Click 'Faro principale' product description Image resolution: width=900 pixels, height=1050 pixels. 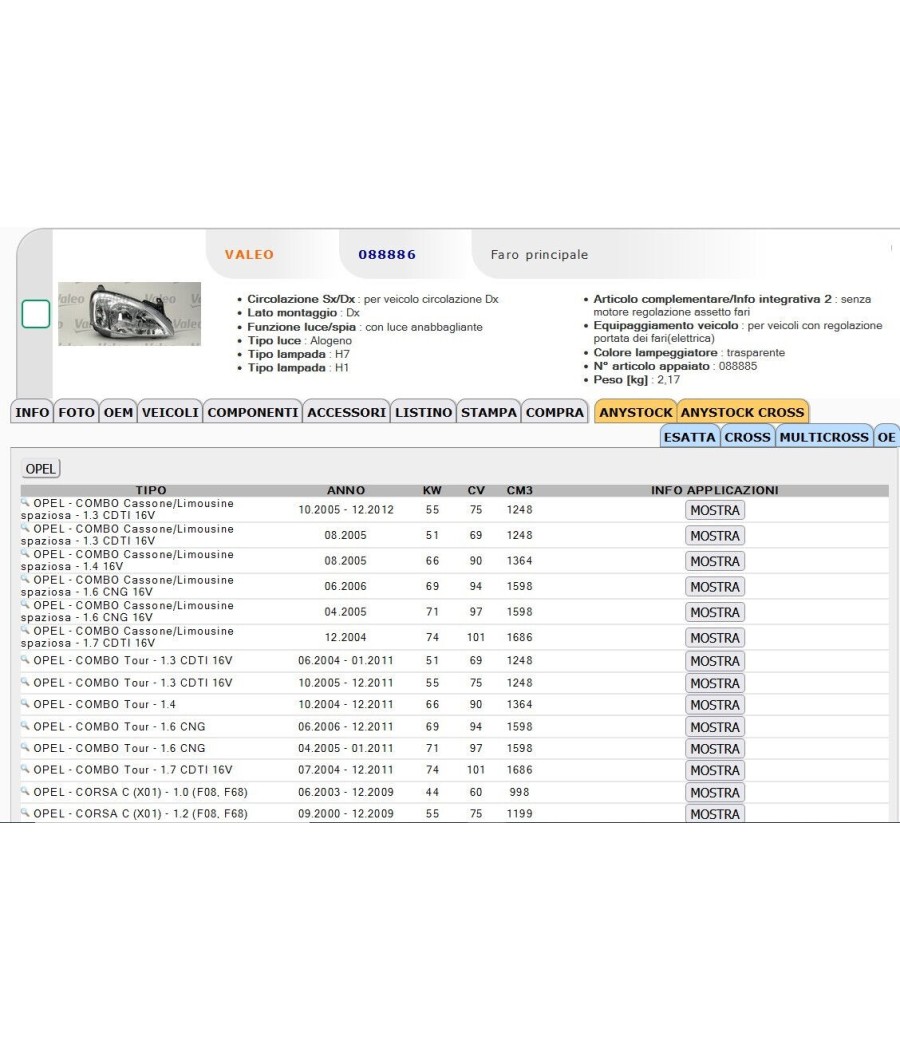point(539,254)
